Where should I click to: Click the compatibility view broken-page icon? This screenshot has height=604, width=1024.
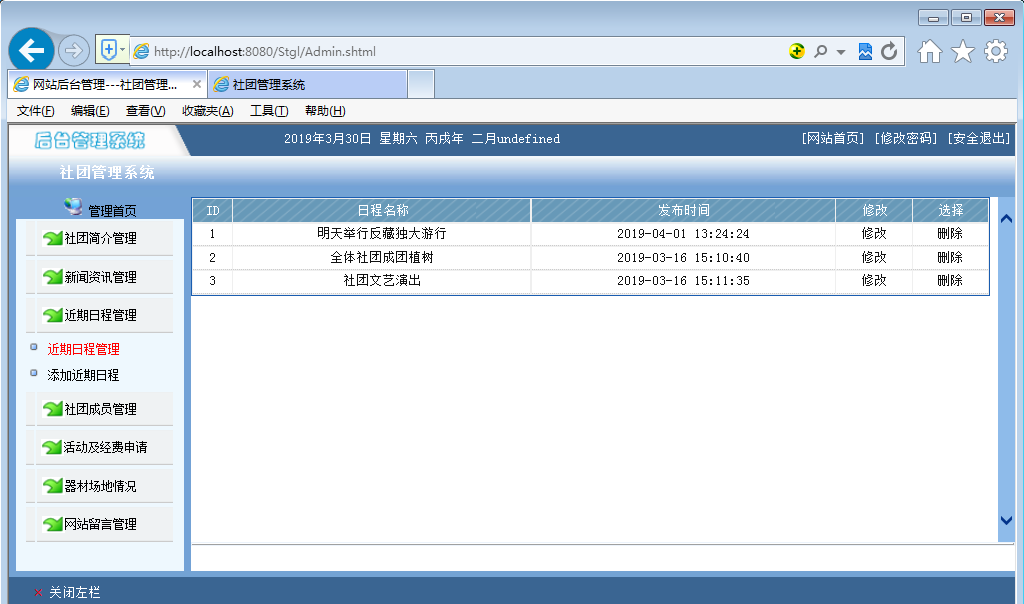tap(865, 51)
